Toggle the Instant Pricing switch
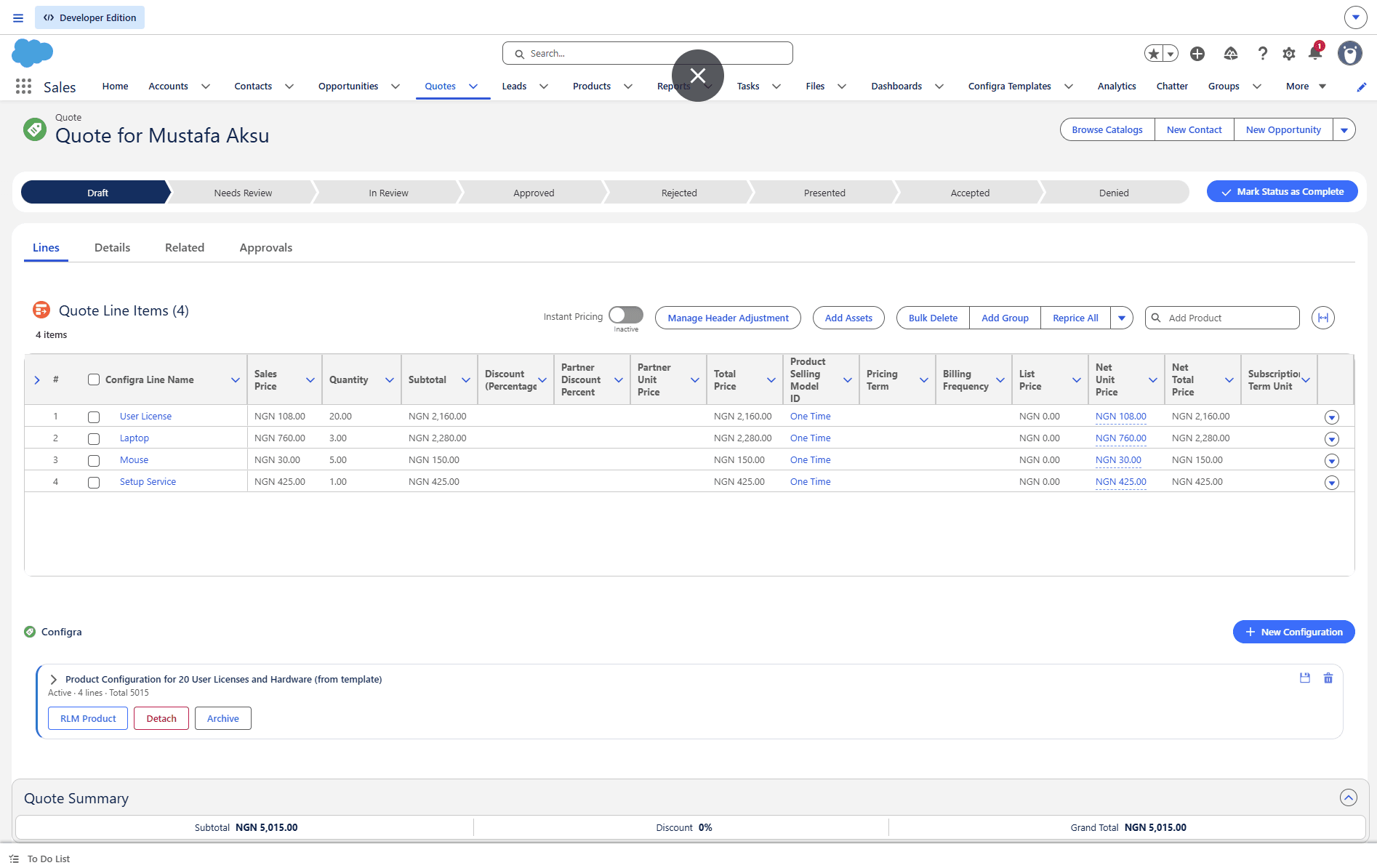1377x868 pixels. click(626, 315)
